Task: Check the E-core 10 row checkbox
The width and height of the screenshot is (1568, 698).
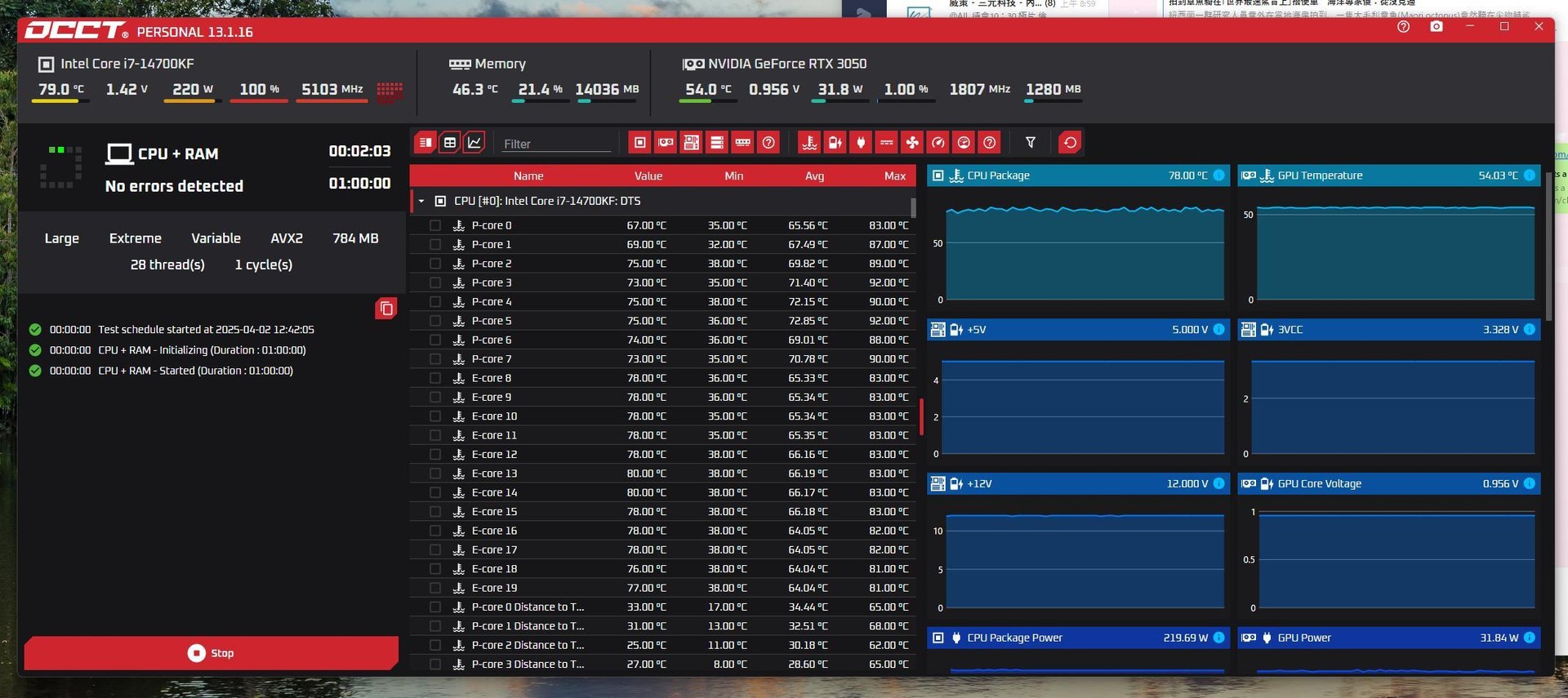Action: click(435, 416)
